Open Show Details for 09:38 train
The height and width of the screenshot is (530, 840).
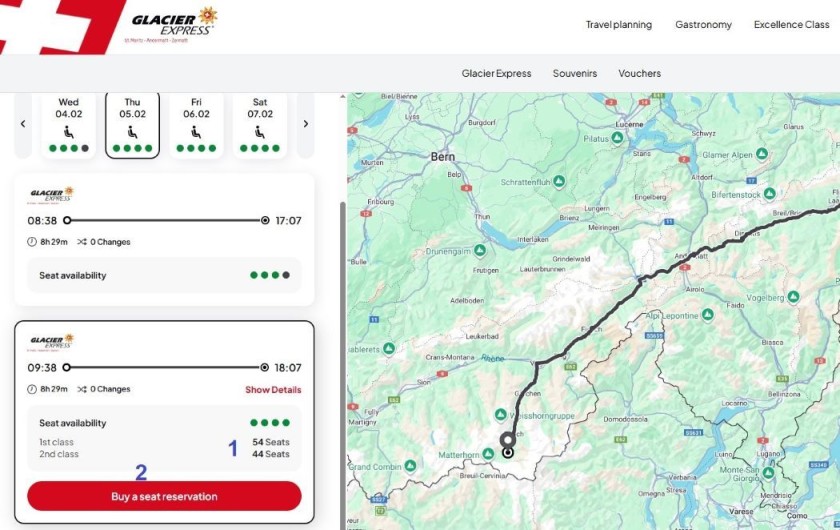tap(273, 390)
